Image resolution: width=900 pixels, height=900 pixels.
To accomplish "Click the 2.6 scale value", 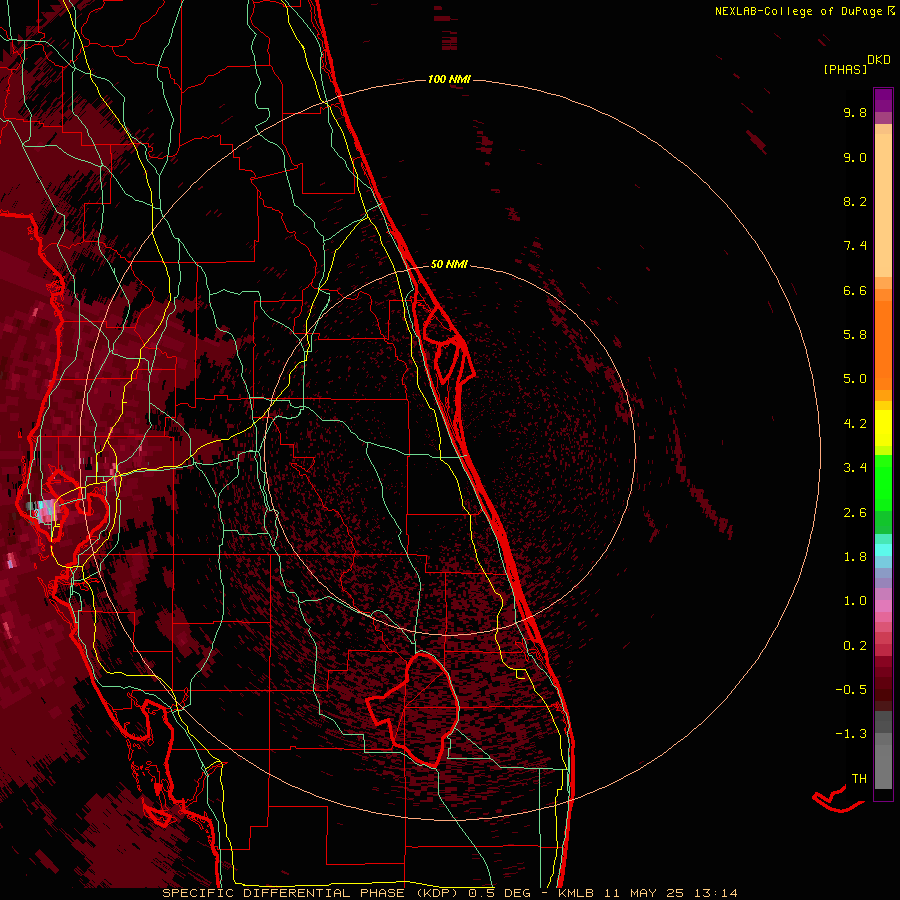I will [x=855, y=513].
